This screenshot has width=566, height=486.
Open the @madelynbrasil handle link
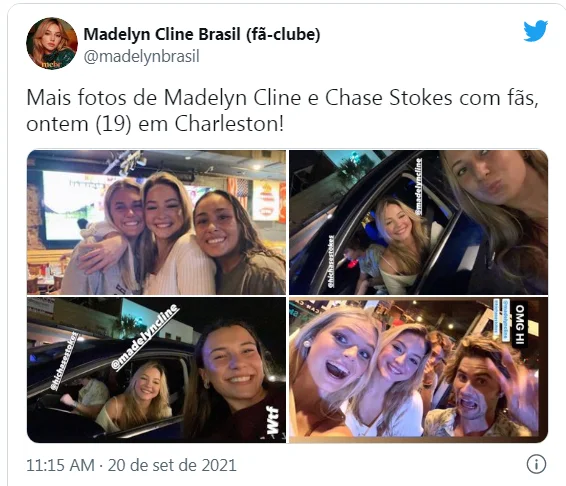pyautogui.click(x=142, y=57)
